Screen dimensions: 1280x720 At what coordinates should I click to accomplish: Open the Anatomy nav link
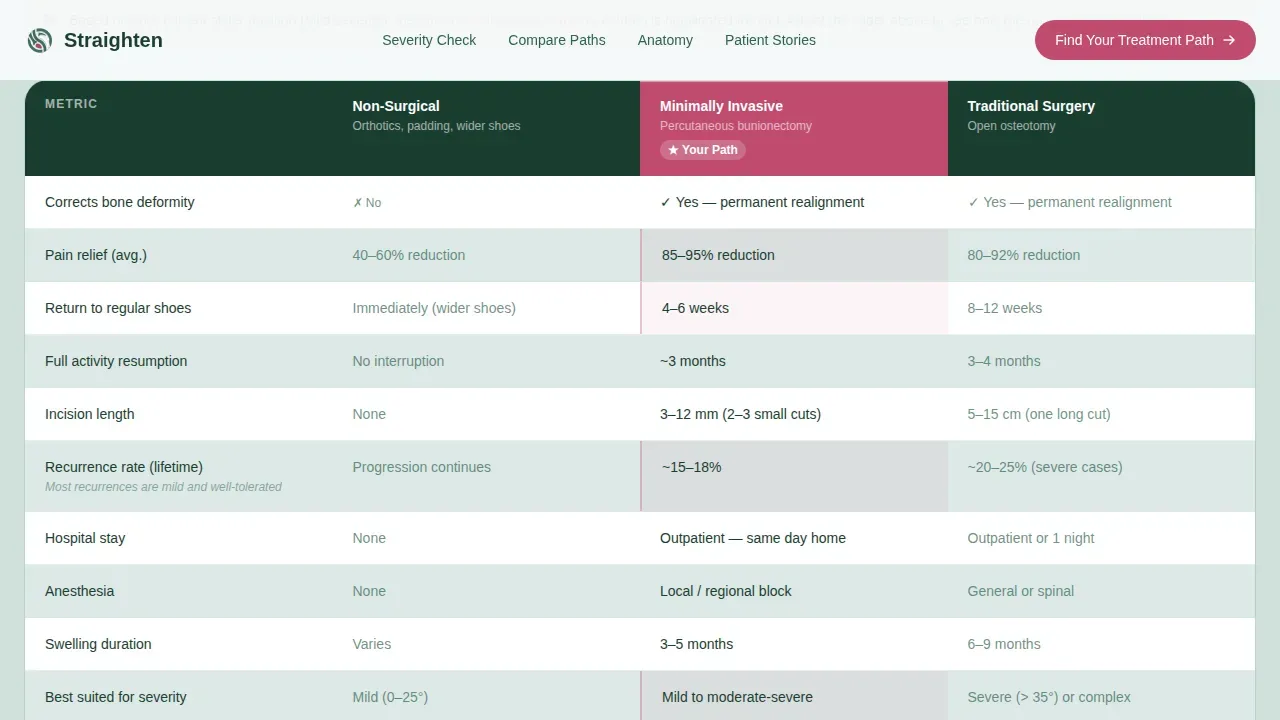[x=665, y=40]
